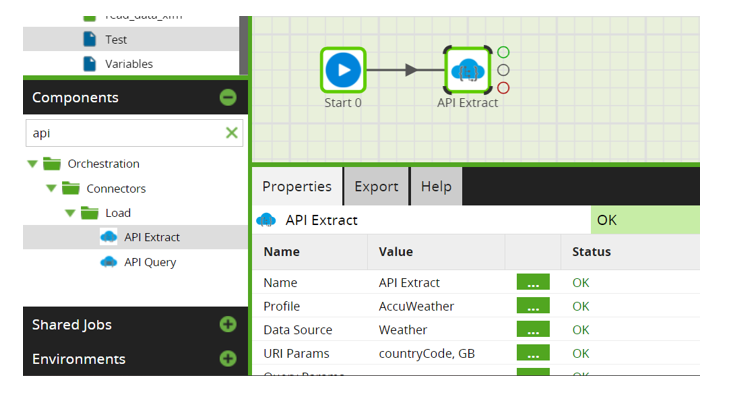
Task: Select API Query in the components tree
Action: coord(135,262)
